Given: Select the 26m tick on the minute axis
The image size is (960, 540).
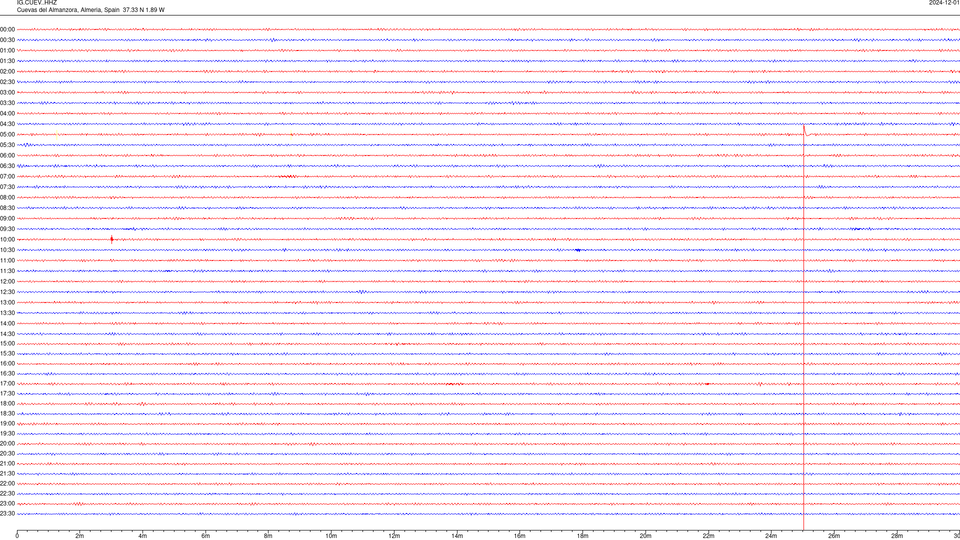Looking at the screenshot, I should [x=834, y=536].
